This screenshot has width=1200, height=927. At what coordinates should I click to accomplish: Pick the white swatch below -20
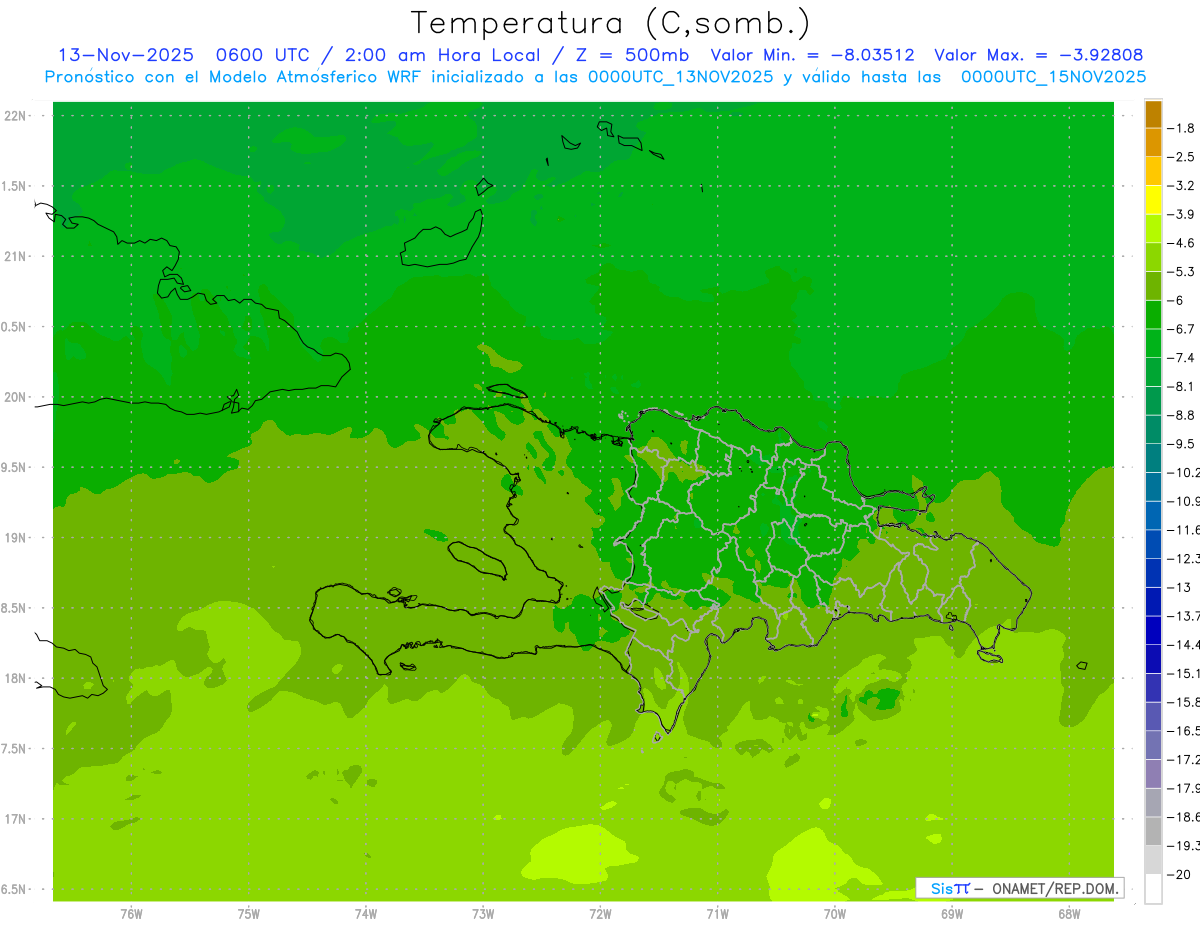1154,889
